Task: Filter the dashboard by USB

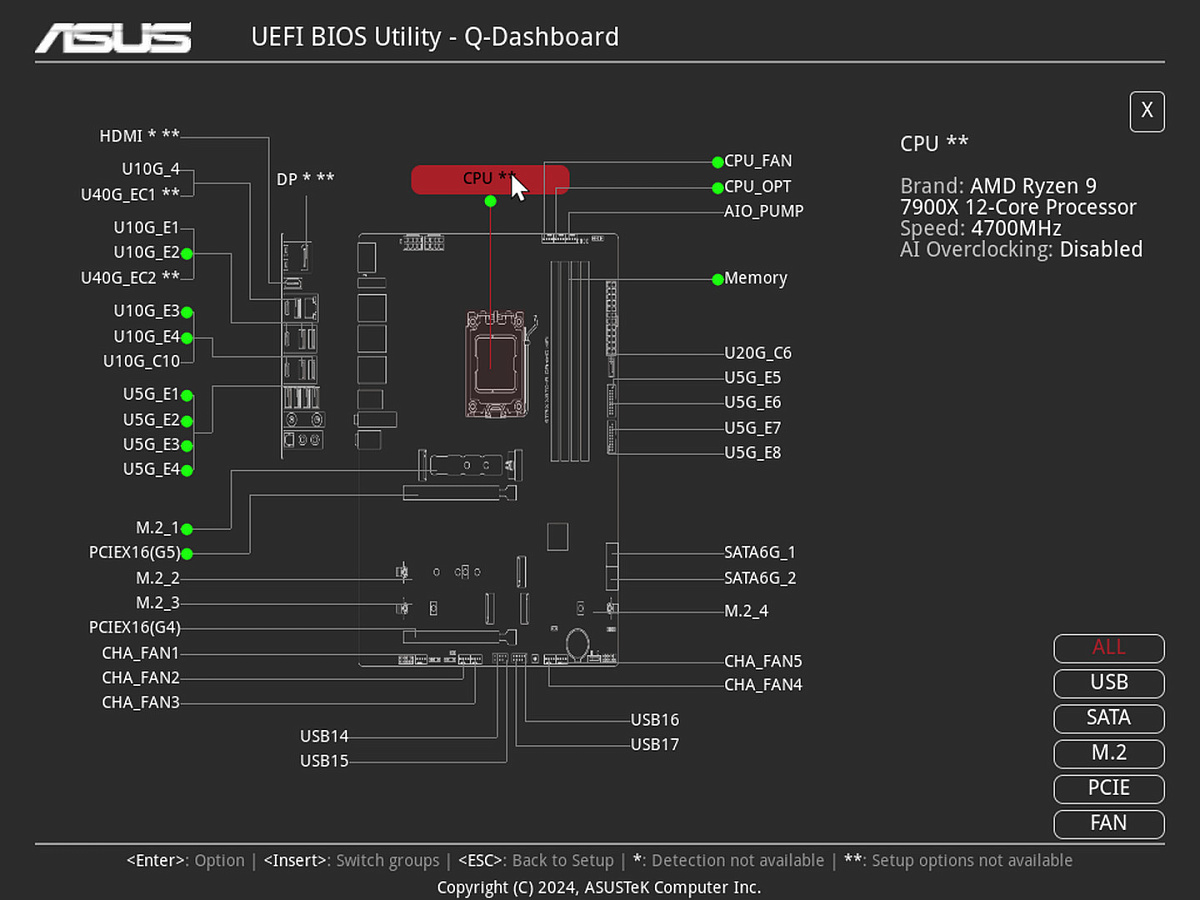Action: coord(1109,683)
